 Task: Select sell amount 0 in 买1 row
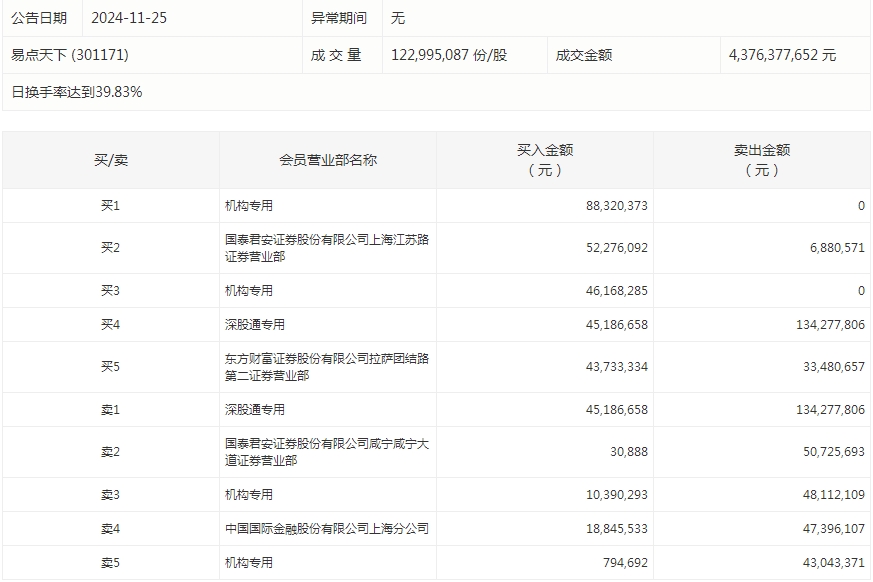point(861,206)
